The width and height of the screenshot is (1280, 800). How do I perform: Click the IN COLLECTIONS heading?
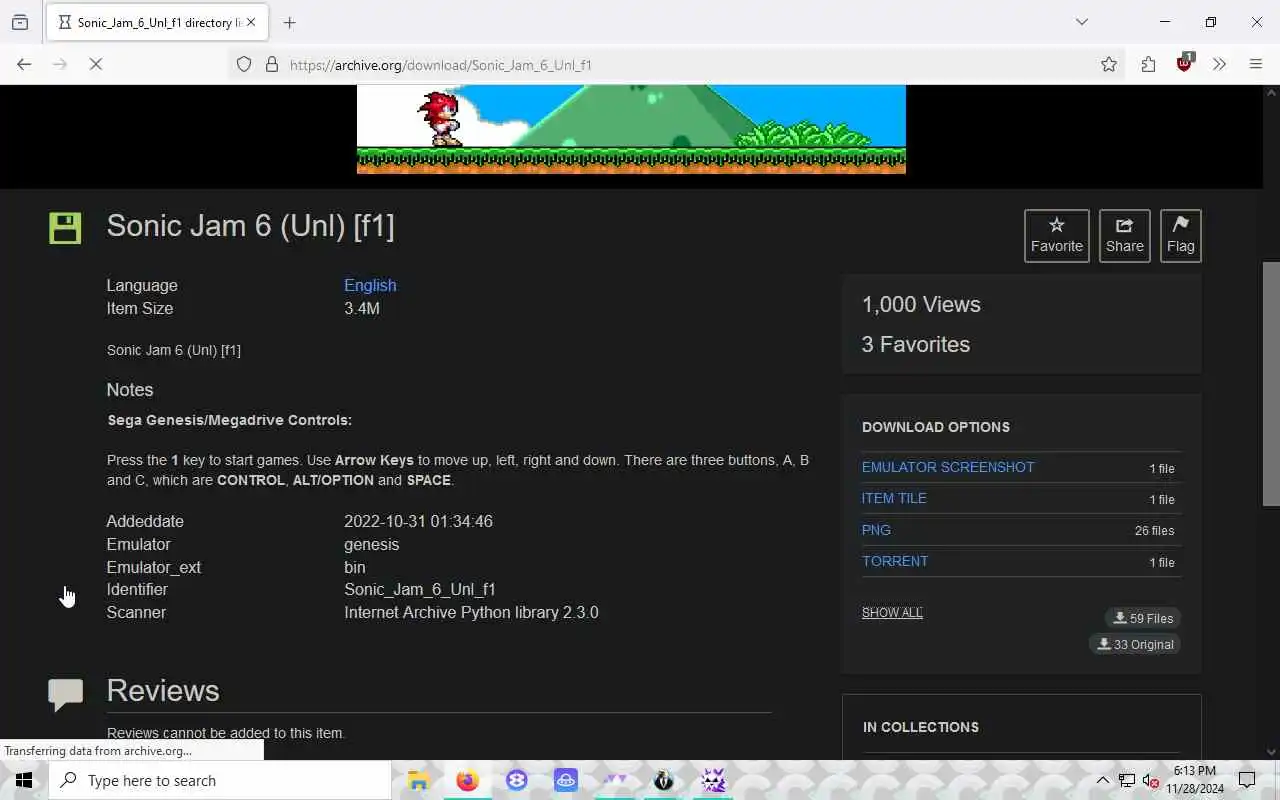tap(921, 727)
